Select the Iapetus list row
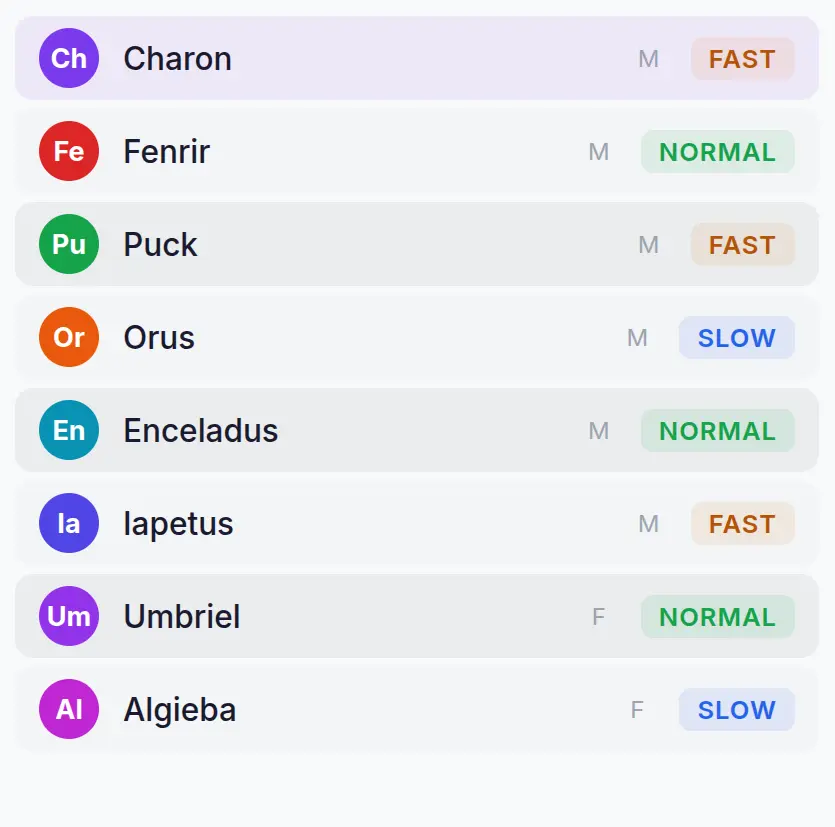Screen dimensions: 835x827 click(x=400, y=524)
